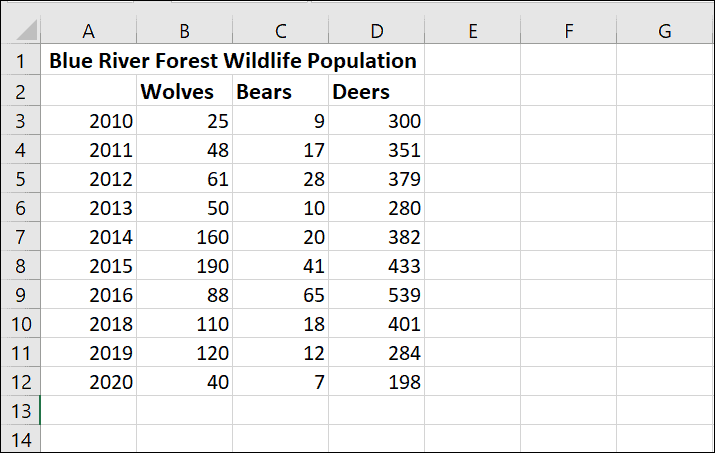The image size is (715, 453).
Task: Select column A header
Action: point(88,30)
